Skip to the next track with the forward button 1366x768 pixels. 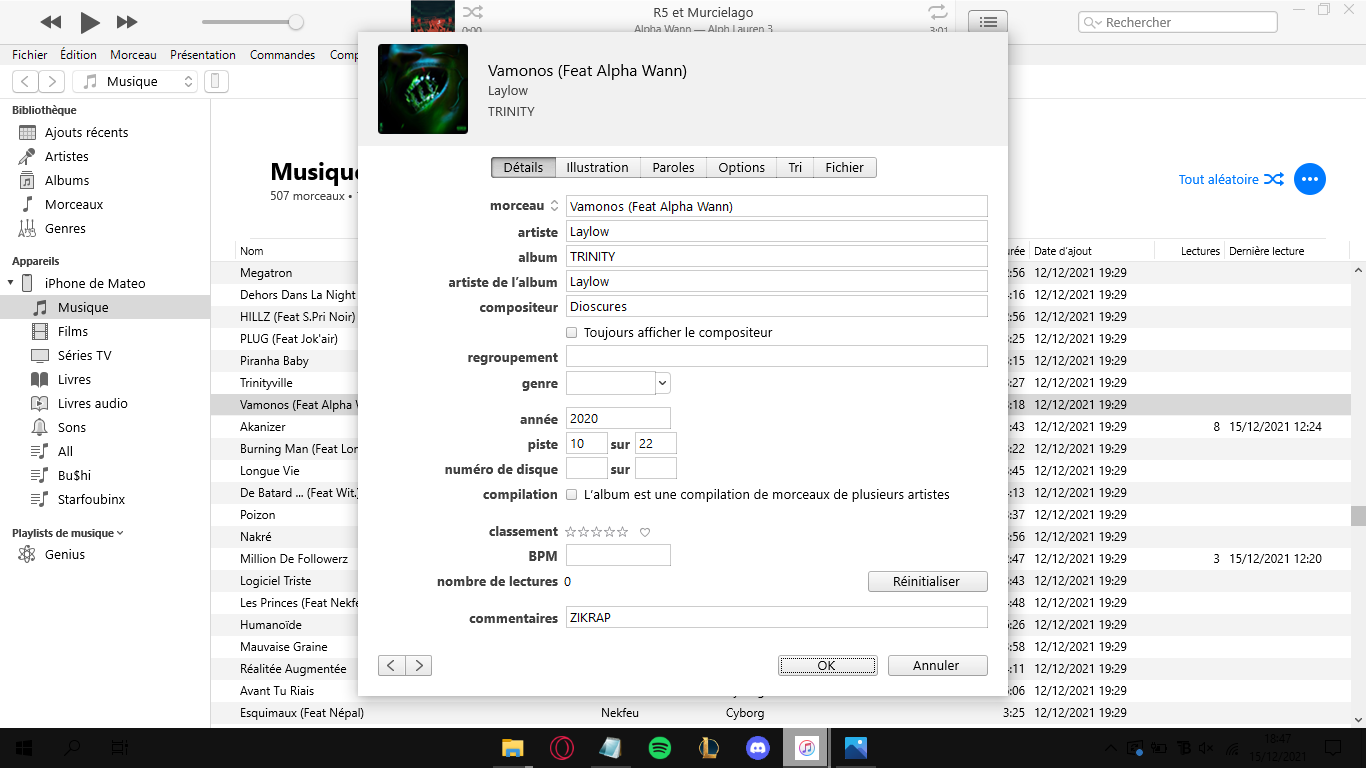[127, 22]
